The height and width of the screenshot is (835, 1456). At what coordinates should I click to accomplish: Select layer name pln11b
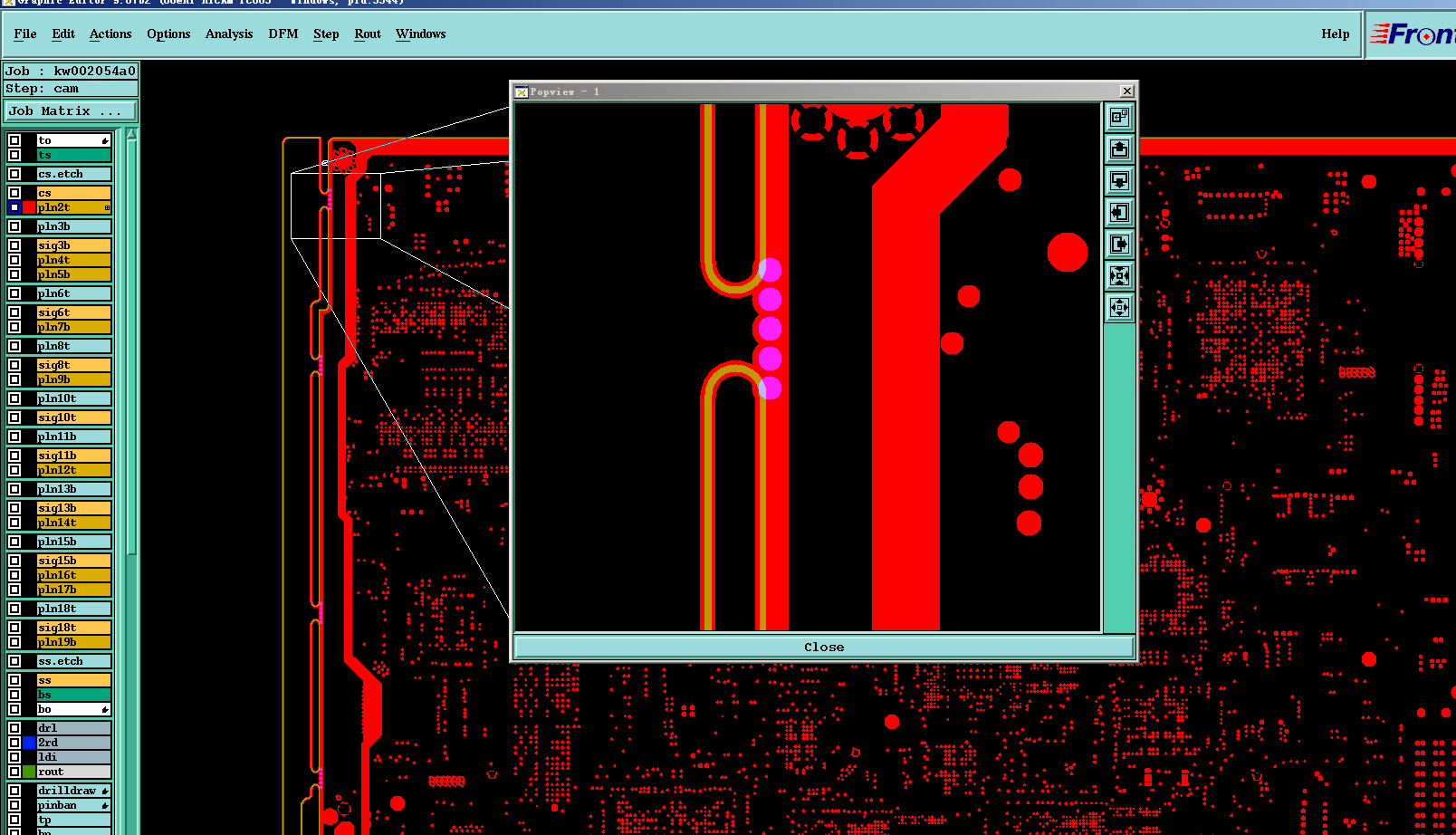tap(73, 437)
